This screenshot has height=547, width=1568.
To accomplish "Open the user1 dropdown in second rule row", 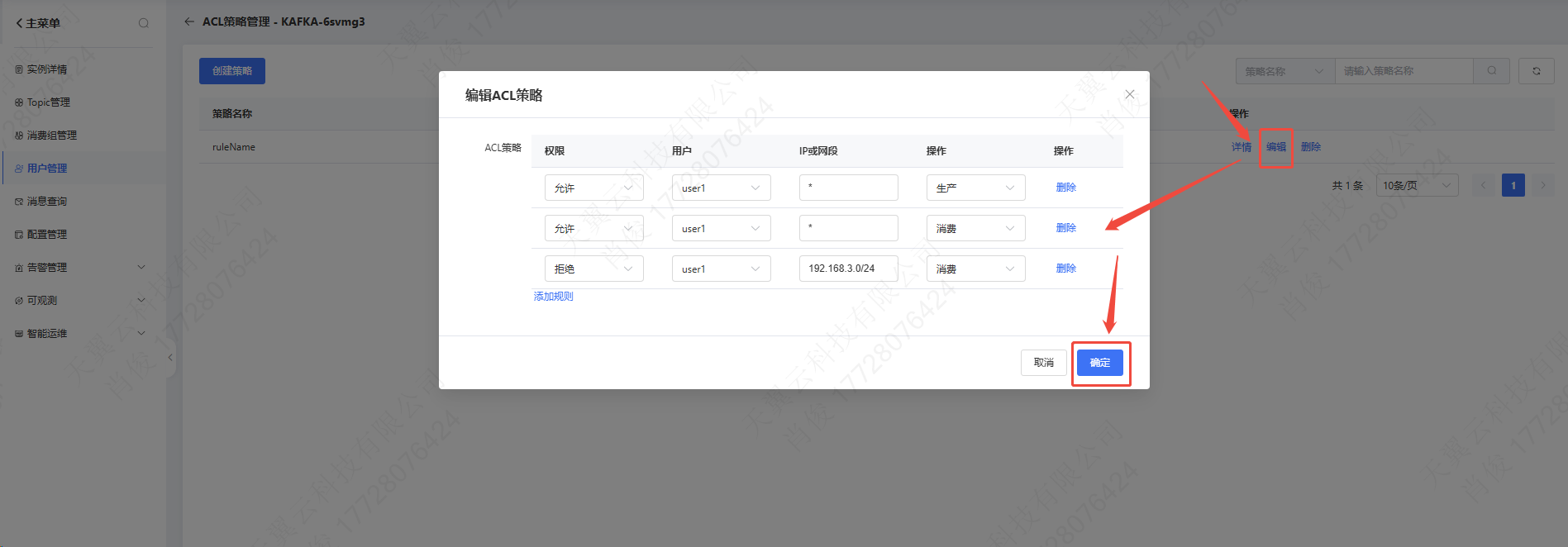I will [x=721, y=228].
